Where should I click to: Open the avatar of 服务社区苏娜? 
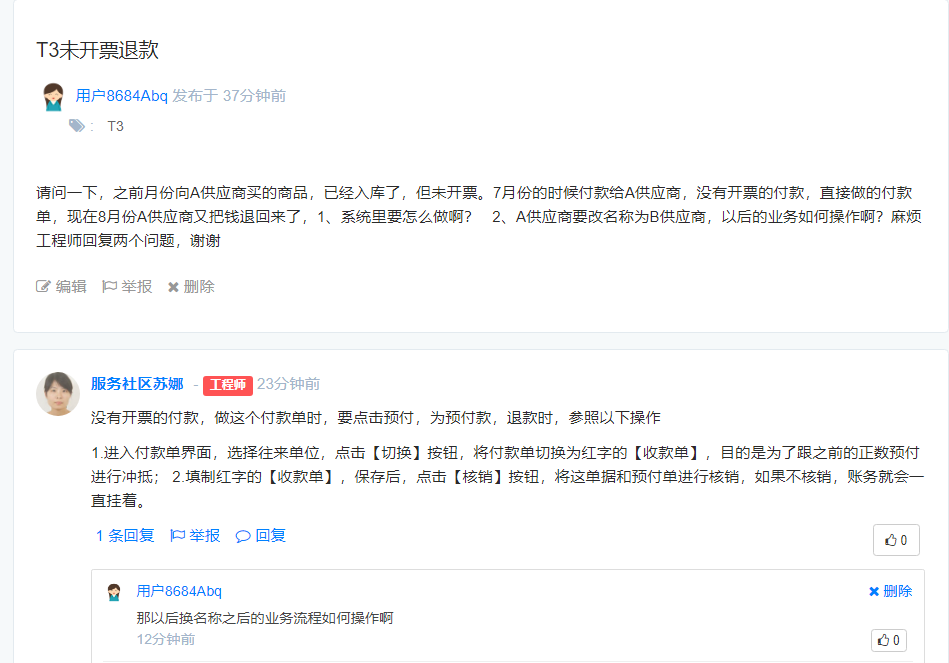(x=57, y=394)
